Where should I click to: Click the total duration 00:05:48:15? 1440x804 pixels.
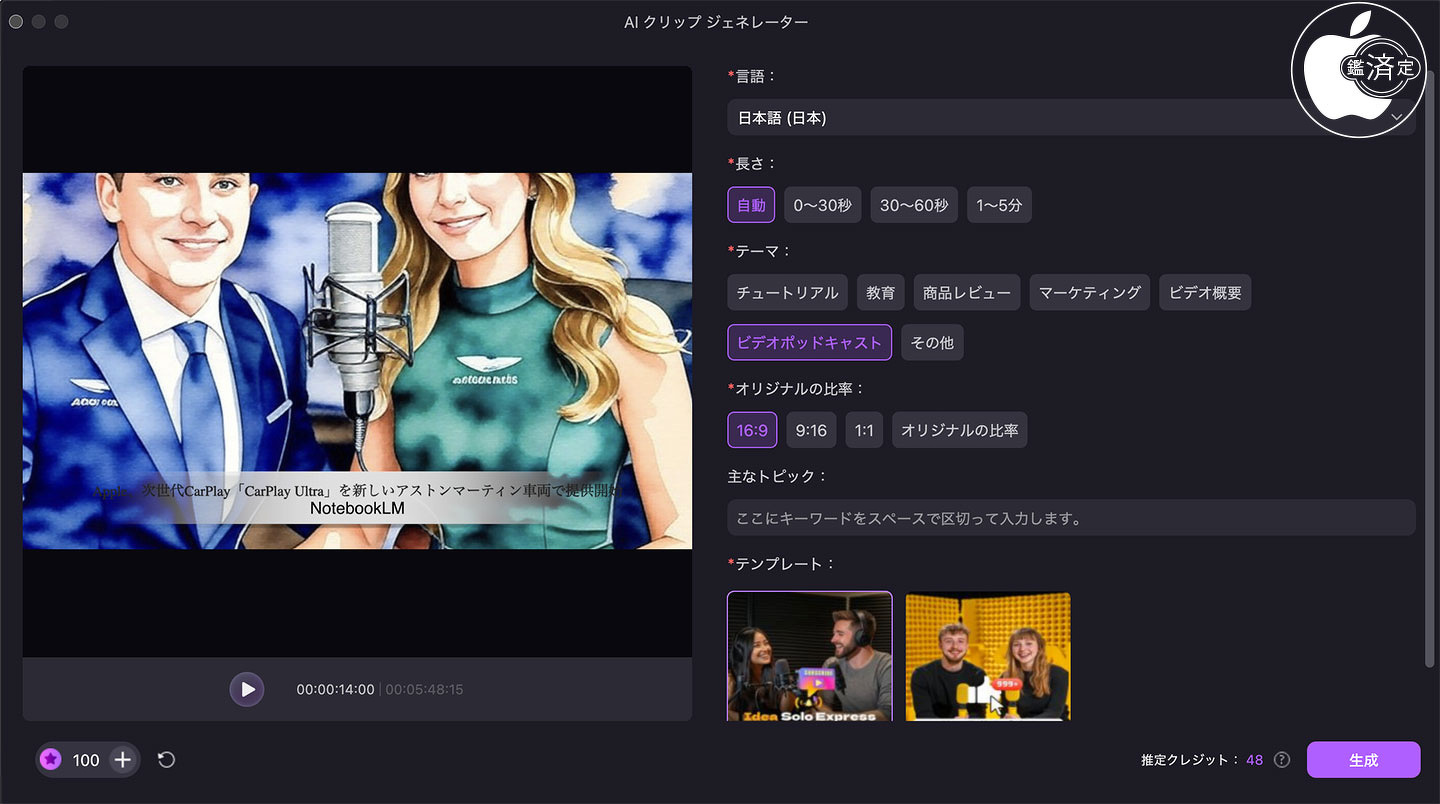(424, 689)
